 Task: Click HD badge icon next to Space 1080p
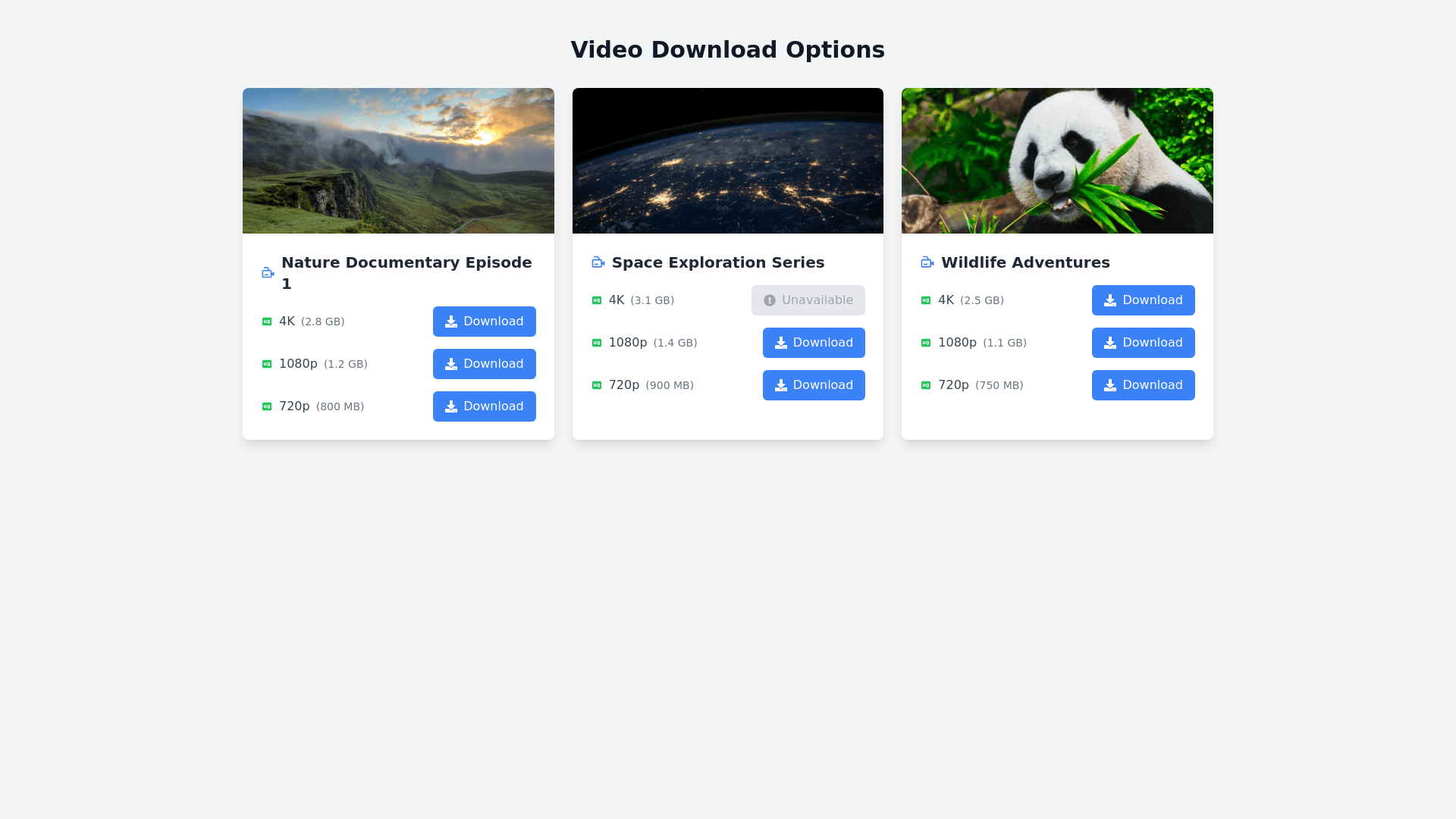[597, 343]
